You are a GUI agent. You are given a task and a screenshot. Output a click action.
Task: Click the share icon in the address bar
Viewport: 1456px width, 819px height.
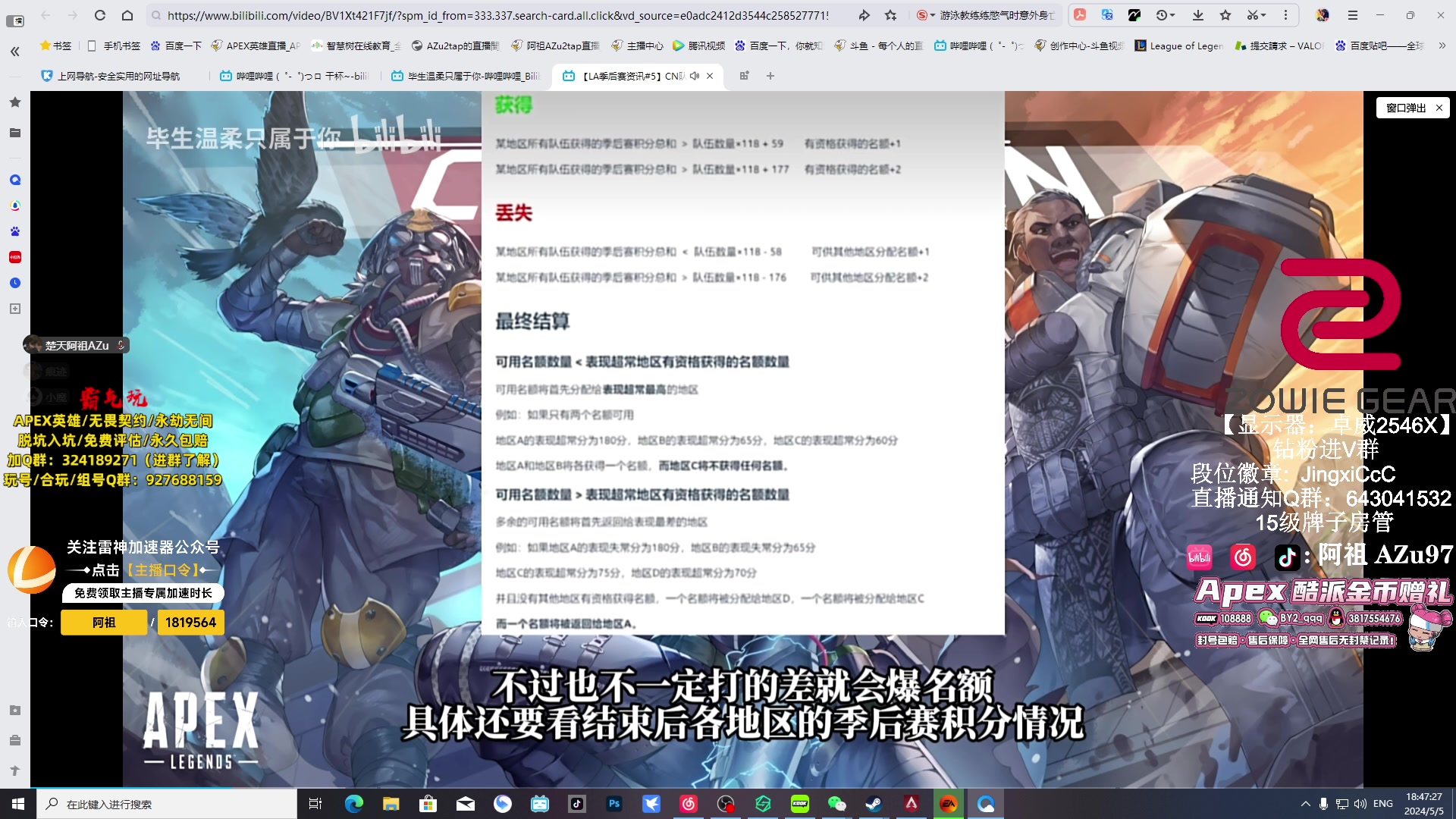click(864, 15)
